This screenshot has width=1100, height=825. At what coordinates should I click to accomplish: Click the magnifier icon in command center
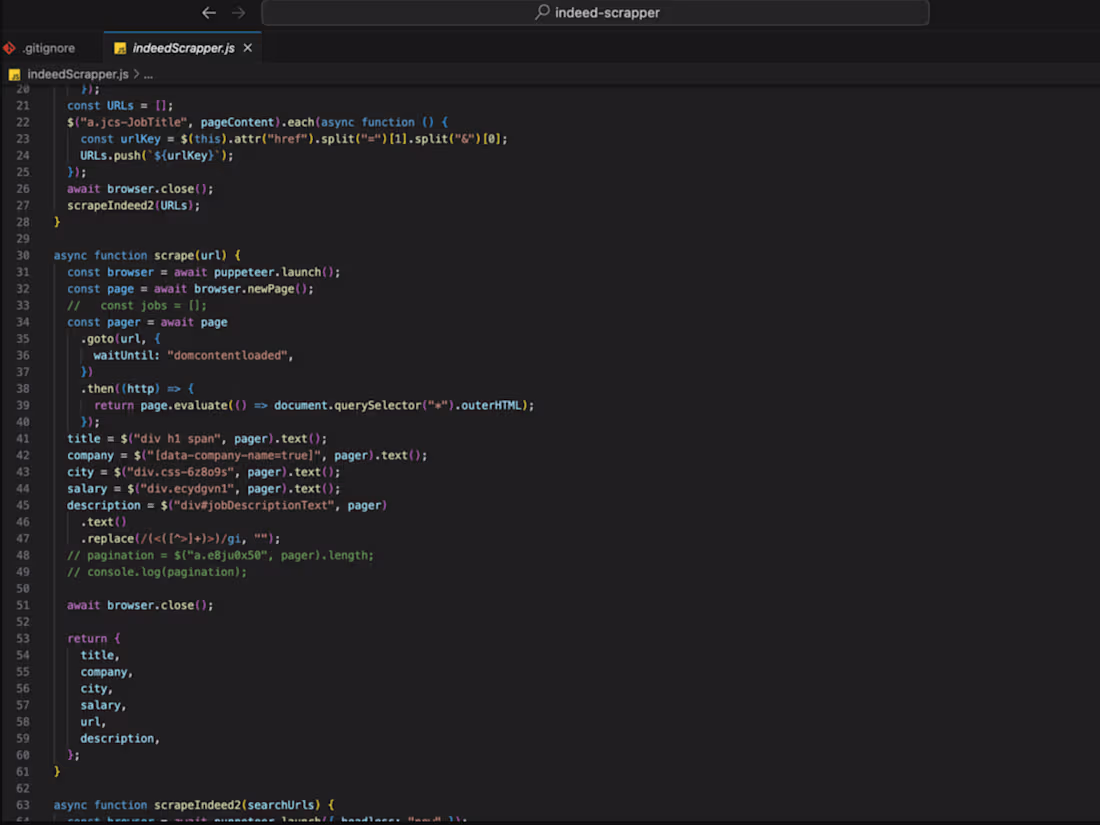[x=542, y=13]
